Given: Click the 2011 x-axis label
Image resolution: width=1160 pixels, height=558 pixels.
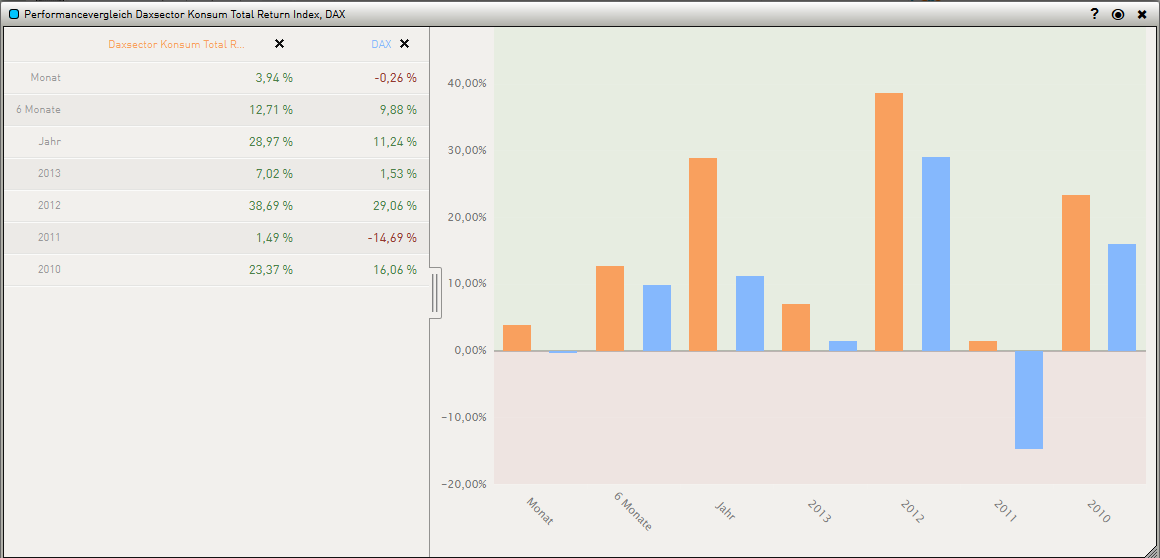Looking at the screenshot, I should pyautogui.click(x=1004, y=511).
